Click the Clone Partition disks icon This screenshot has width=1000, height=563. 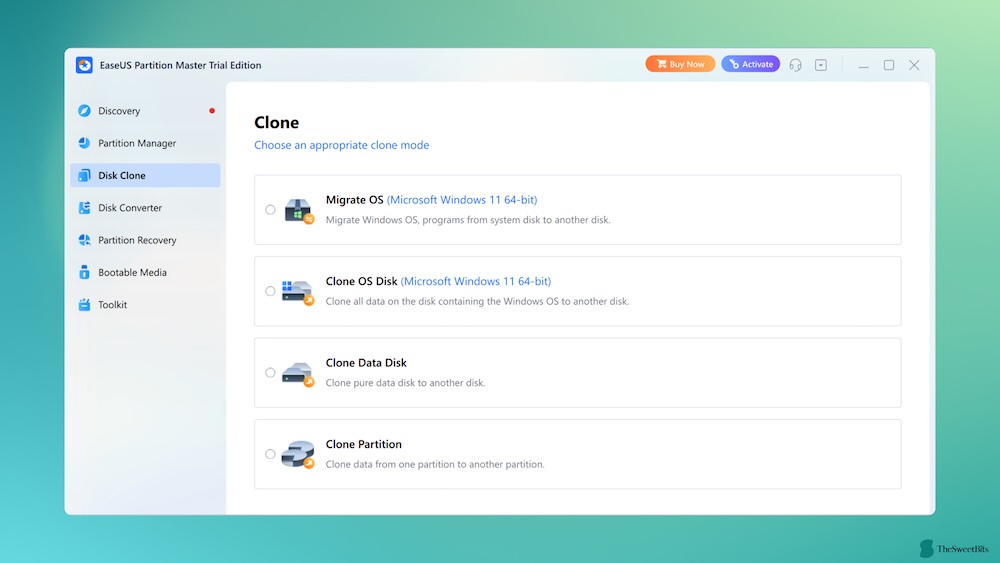click(298, 455)
